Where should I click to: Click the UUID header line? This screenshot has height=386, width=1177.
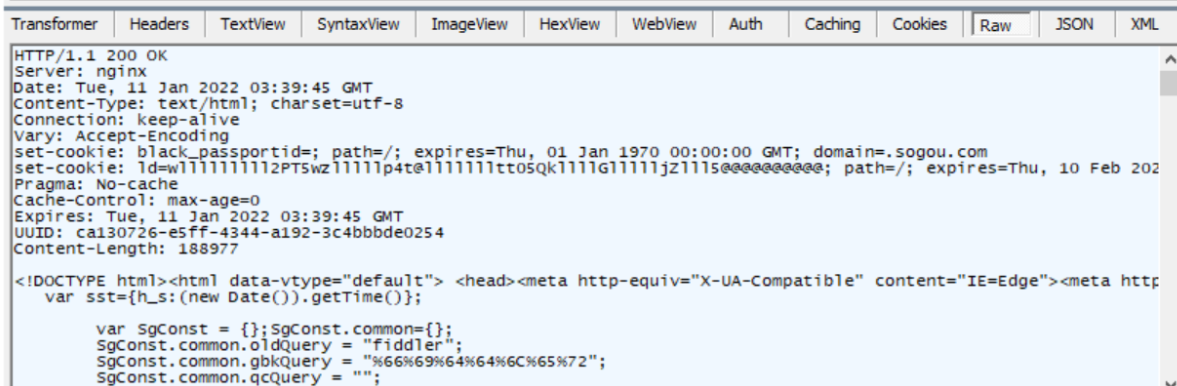pos(229,233)
